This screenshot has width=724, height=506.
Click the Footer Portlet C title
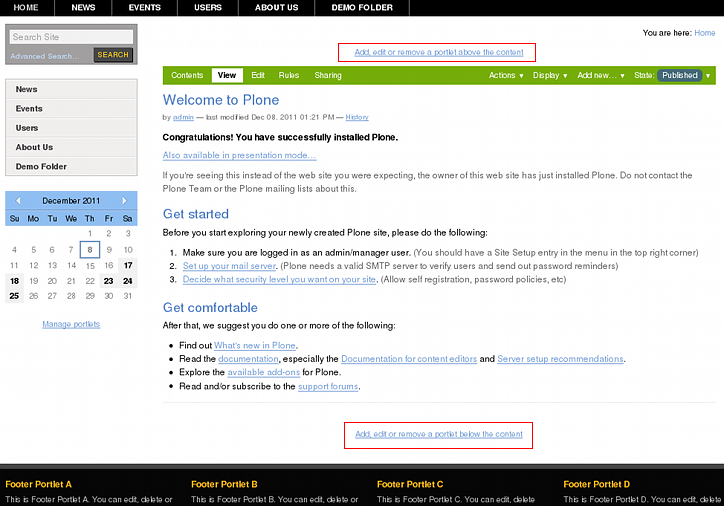point(410,484)
